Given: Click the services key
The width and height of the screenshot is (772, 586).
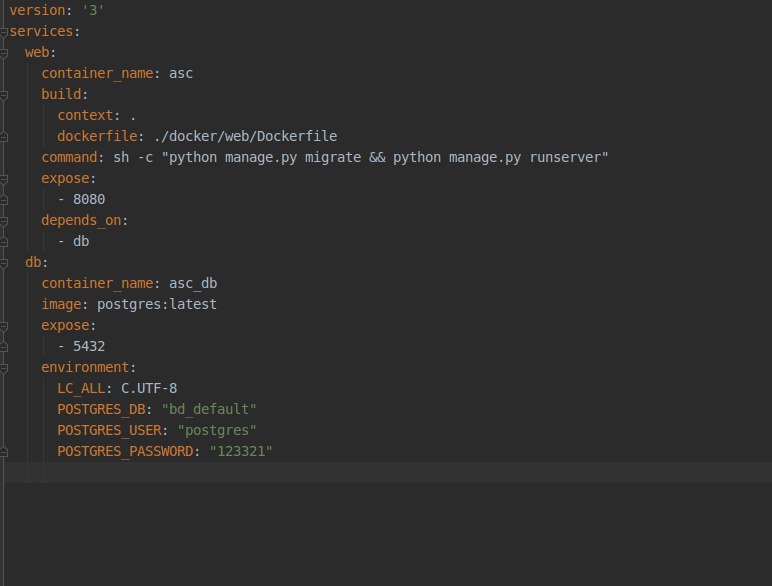Looking at the screenshot, I should [41, 32].
